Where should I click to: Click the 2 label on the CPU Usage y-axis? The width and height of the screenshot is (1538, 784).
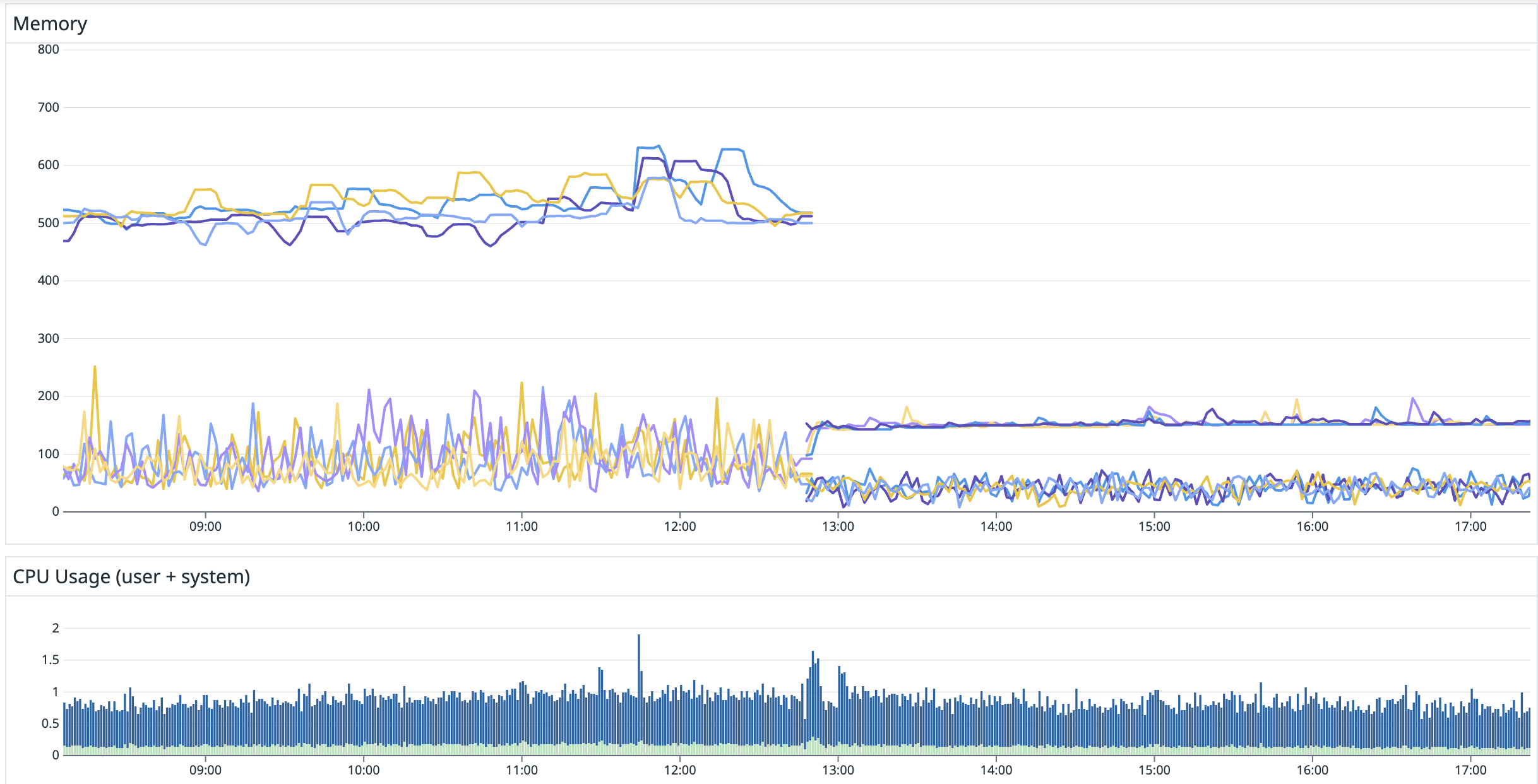click(56, 628)
